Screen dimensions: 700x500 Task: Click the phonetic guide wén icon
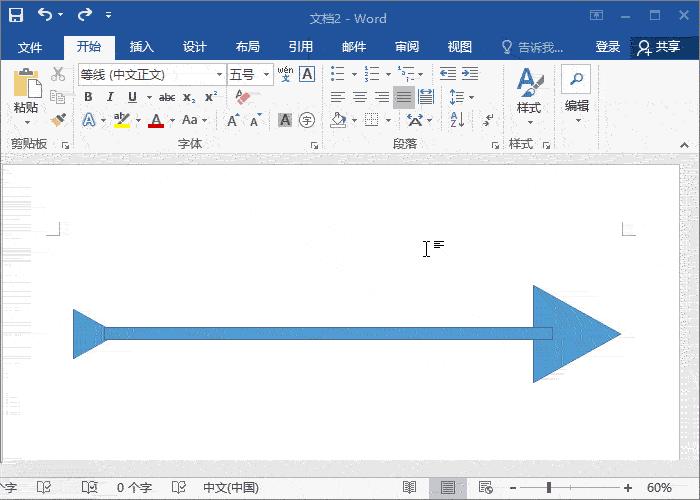click(x=285, y=74)
